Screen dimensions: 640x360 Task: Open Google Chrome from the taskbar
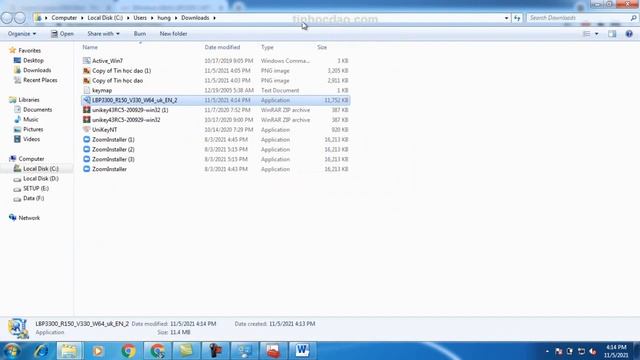coord(128,351)
